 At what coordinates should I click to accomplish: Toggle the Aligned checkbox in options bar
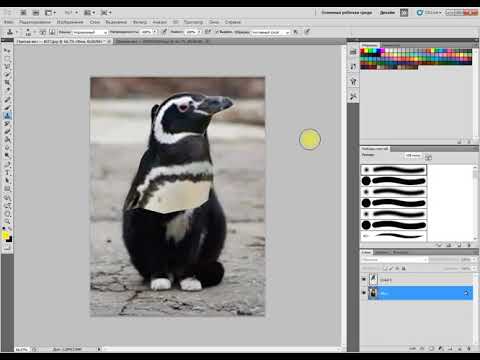(x=217, y=32)
